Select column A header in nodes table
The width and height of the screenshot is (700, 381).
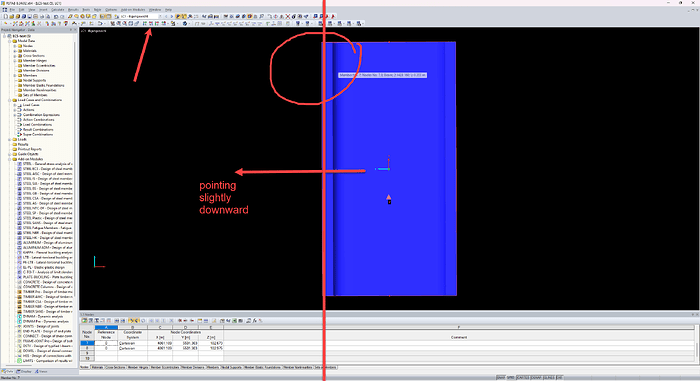click(106, 327)
